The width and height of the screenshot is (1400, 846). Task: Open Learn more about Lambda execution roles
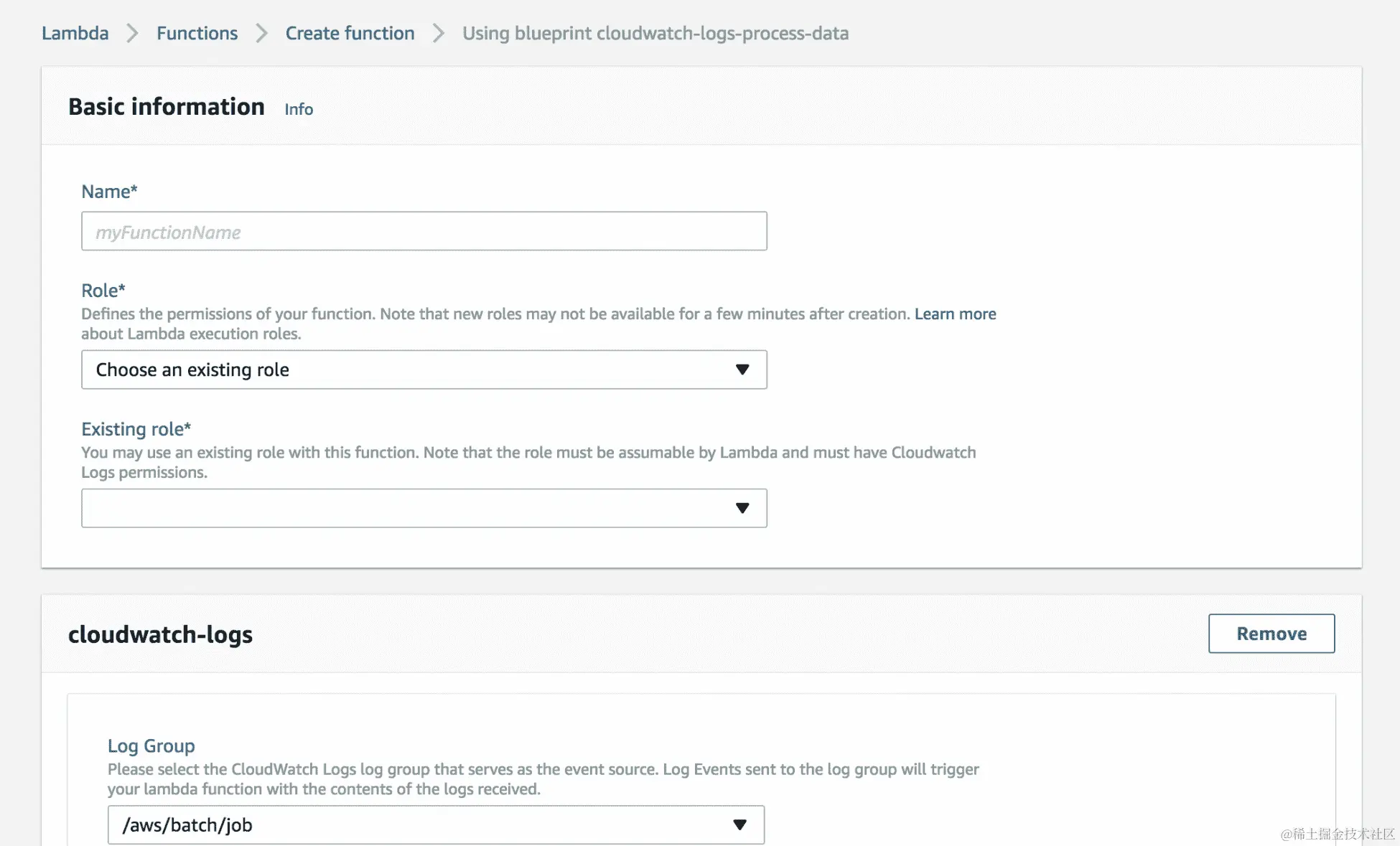(954, 314)
